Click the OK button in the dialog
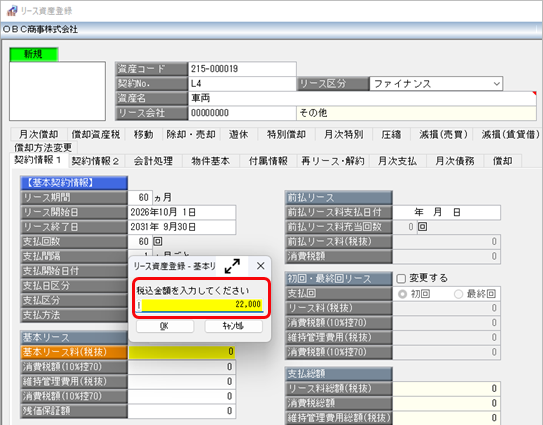Image resolution: width=543 pixels, height=425 pixels. pos(165,326)
